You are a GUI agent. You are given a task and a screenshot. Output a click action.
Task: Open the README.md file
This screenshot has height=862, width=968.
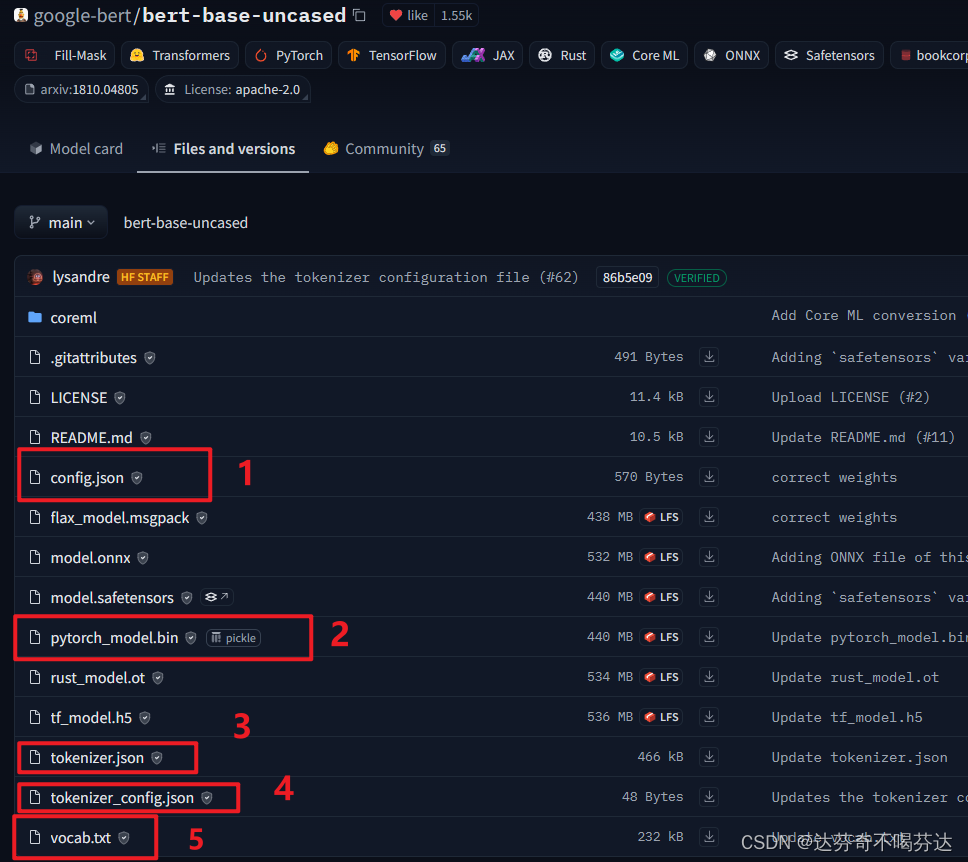coord(91,437)
